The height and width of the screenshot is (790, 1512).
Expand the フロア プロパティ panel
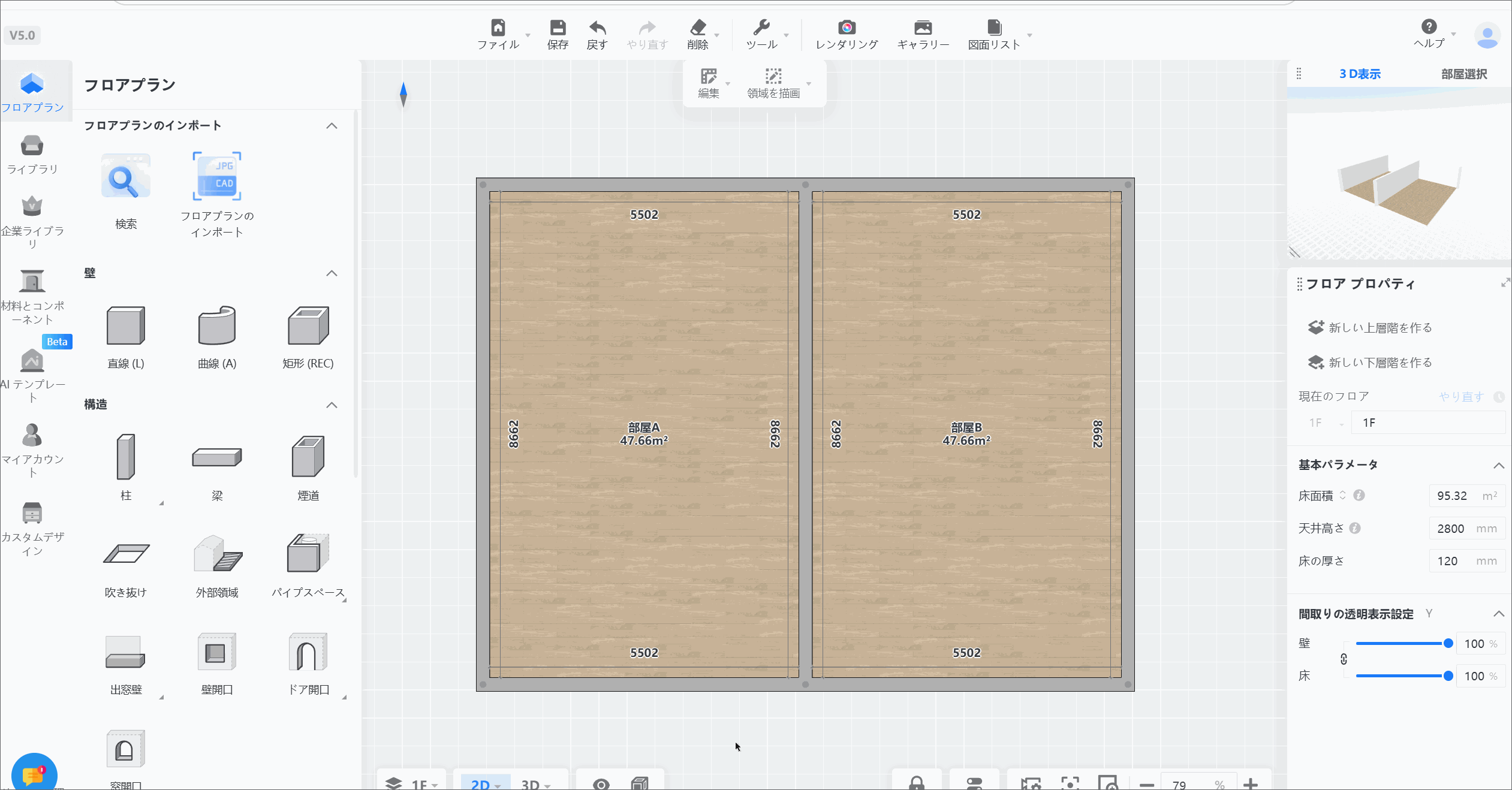pyautogui.click(x=1505, y=283)
